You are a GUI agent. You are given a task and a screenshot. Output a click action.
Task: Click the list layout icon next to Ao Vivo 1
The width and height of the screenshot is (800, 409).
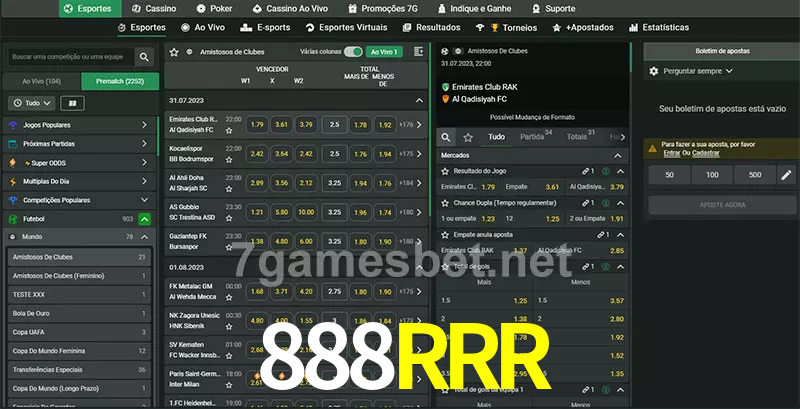[418, 52]
